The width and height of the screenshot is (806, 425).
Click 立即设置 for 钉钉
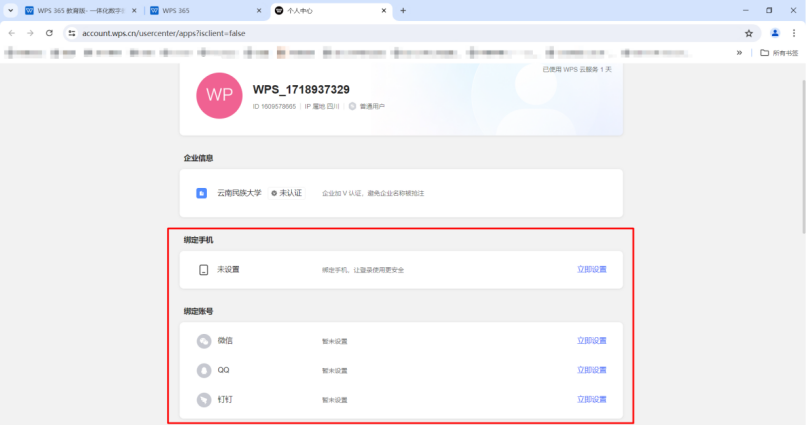click(x=592, y=399)
